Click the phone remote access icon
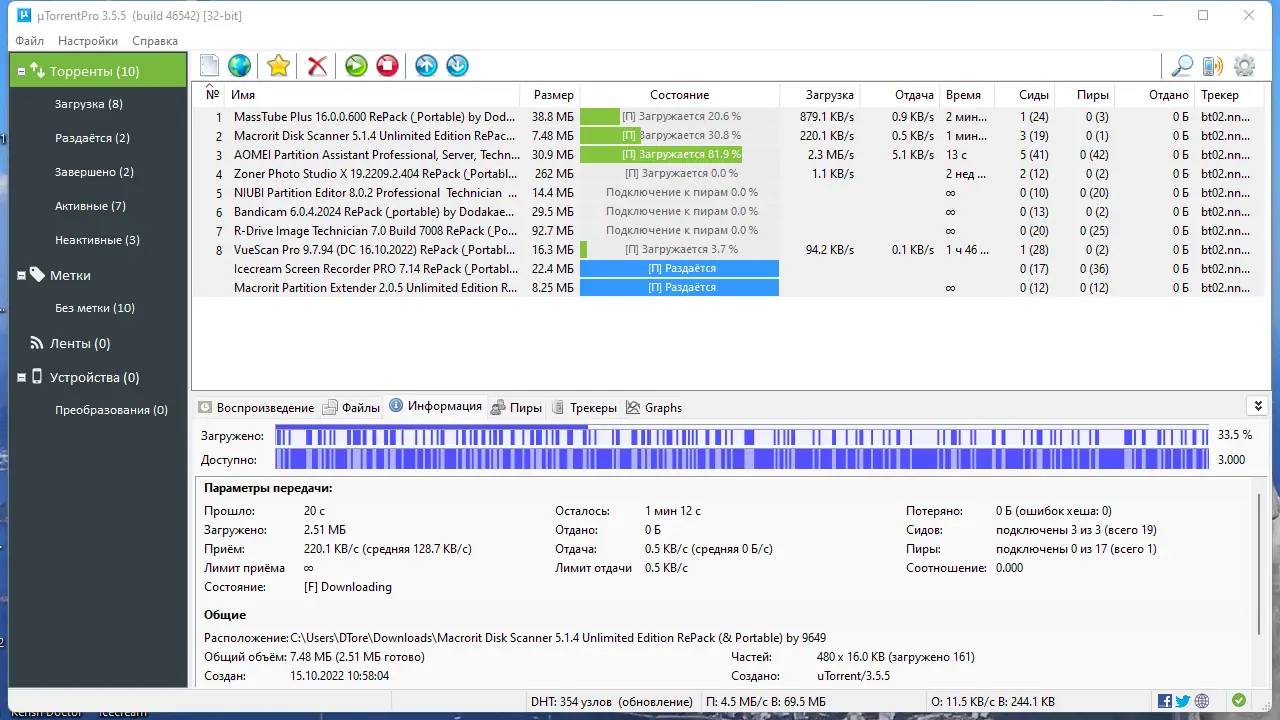Viewport: 1280px width, 720px height. click(x=1212, y=66)
